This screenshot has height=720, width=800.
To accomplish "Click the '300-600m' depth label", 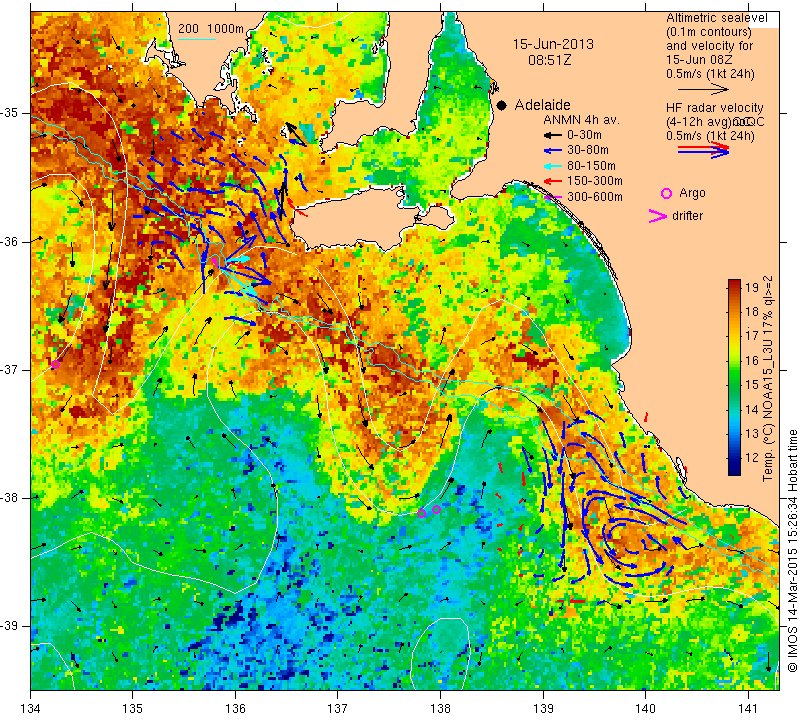I will coord(594,196).
